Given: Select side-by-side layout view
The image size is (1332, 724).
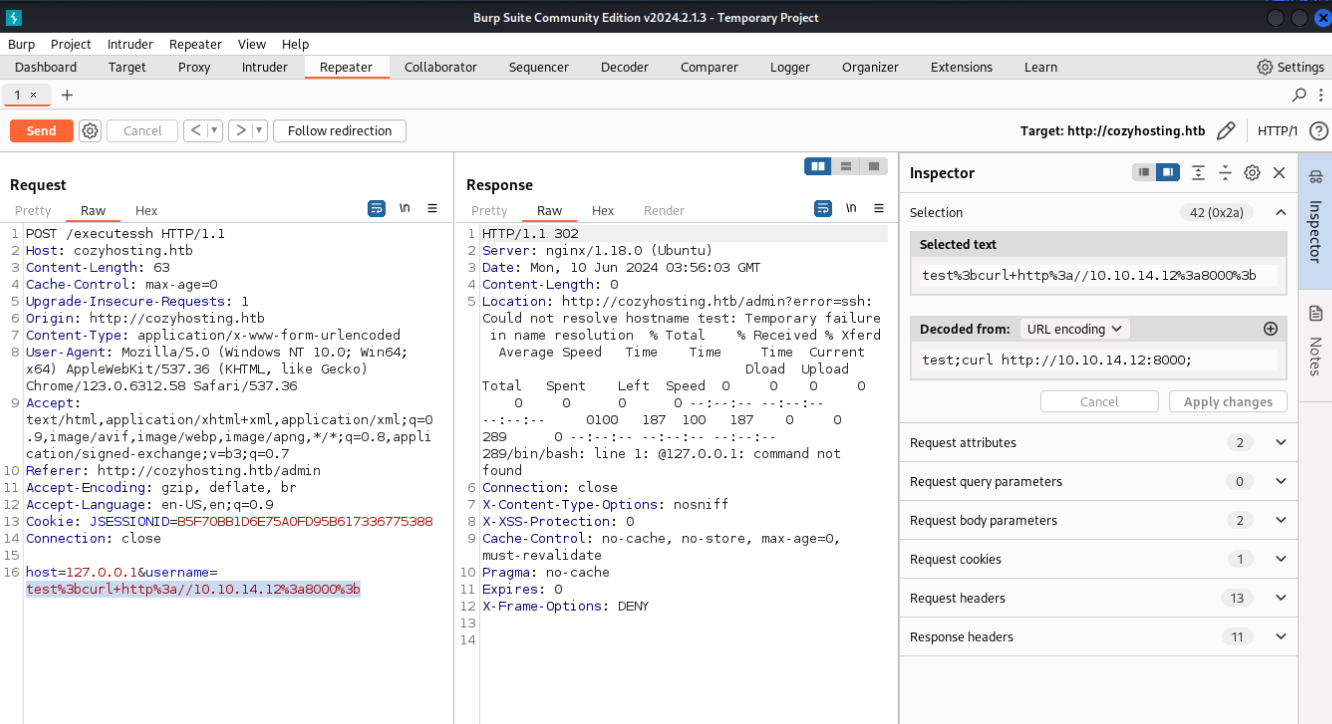Looking at the screenshot, I should click(x=818, y=166).
